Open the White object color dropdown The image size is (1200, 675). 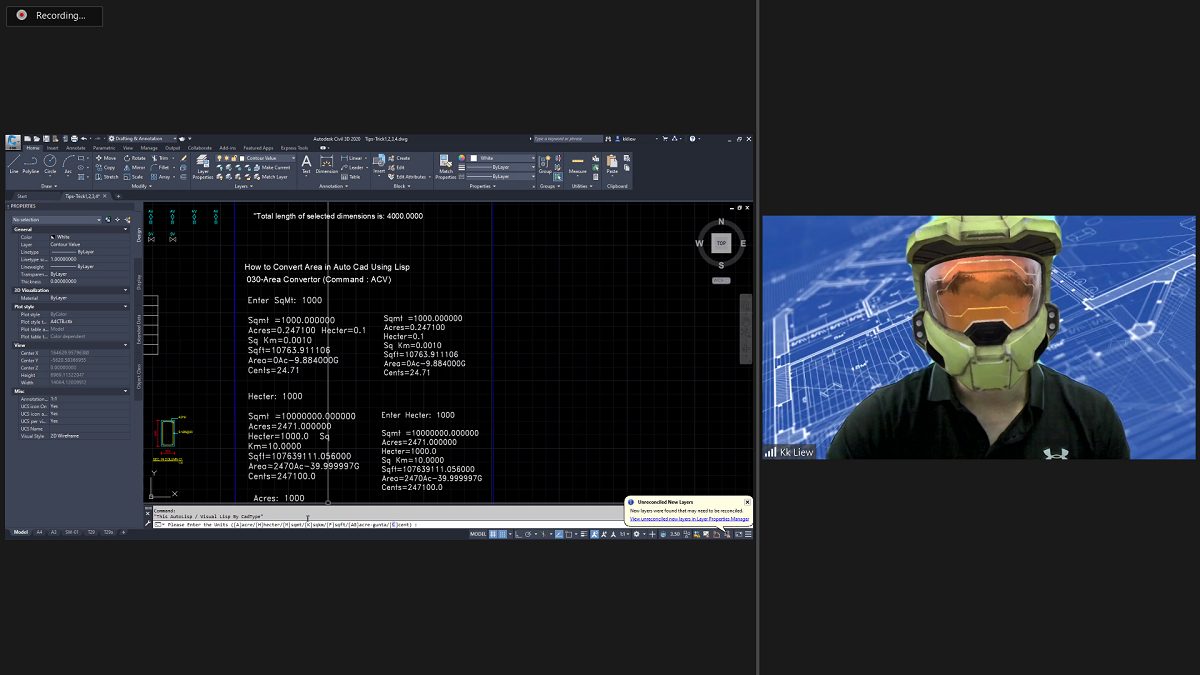click(x=500, y=158)
